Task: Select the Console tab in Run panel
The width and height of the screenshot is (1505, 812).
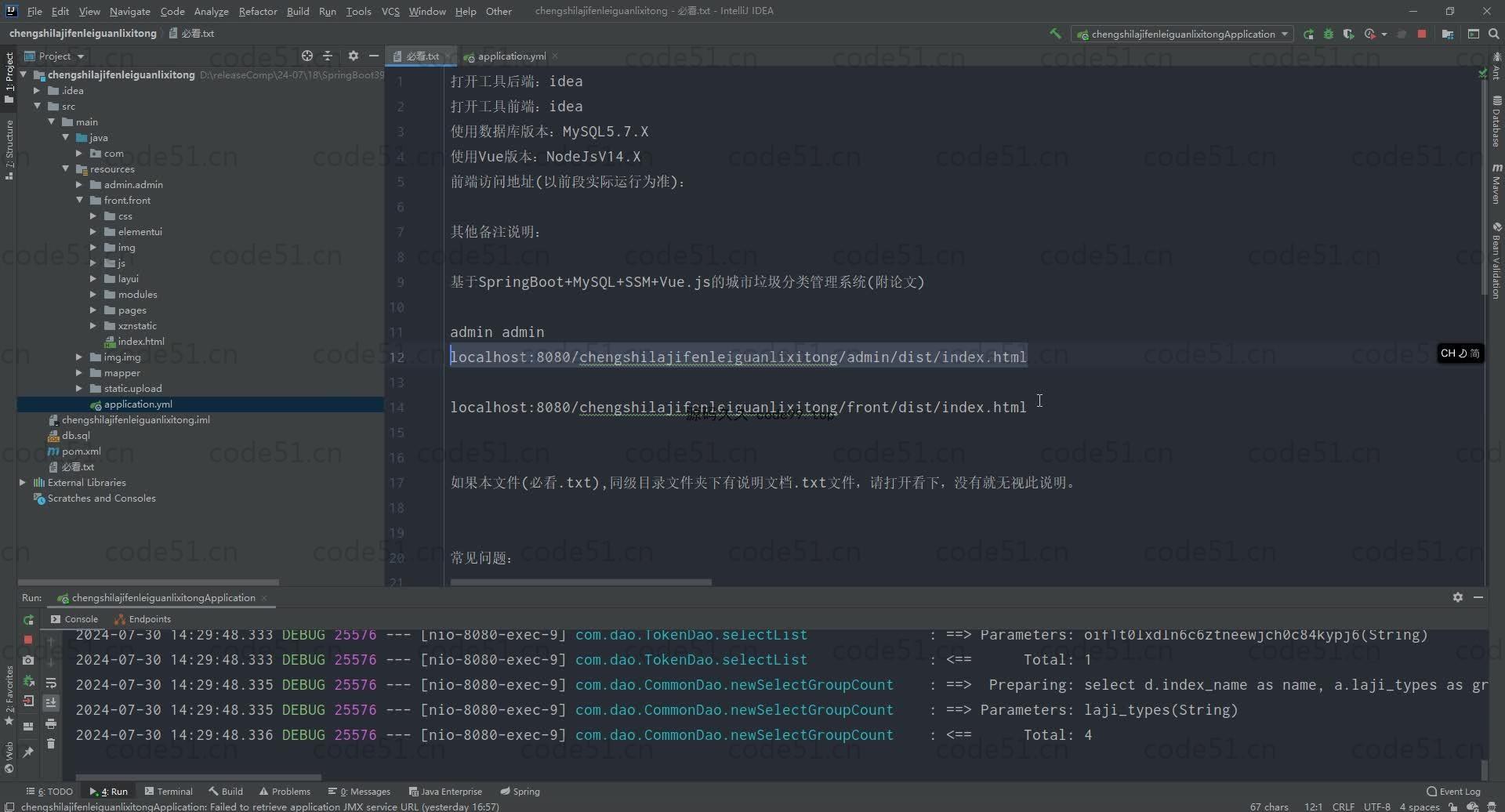Action: pos(74,619)
